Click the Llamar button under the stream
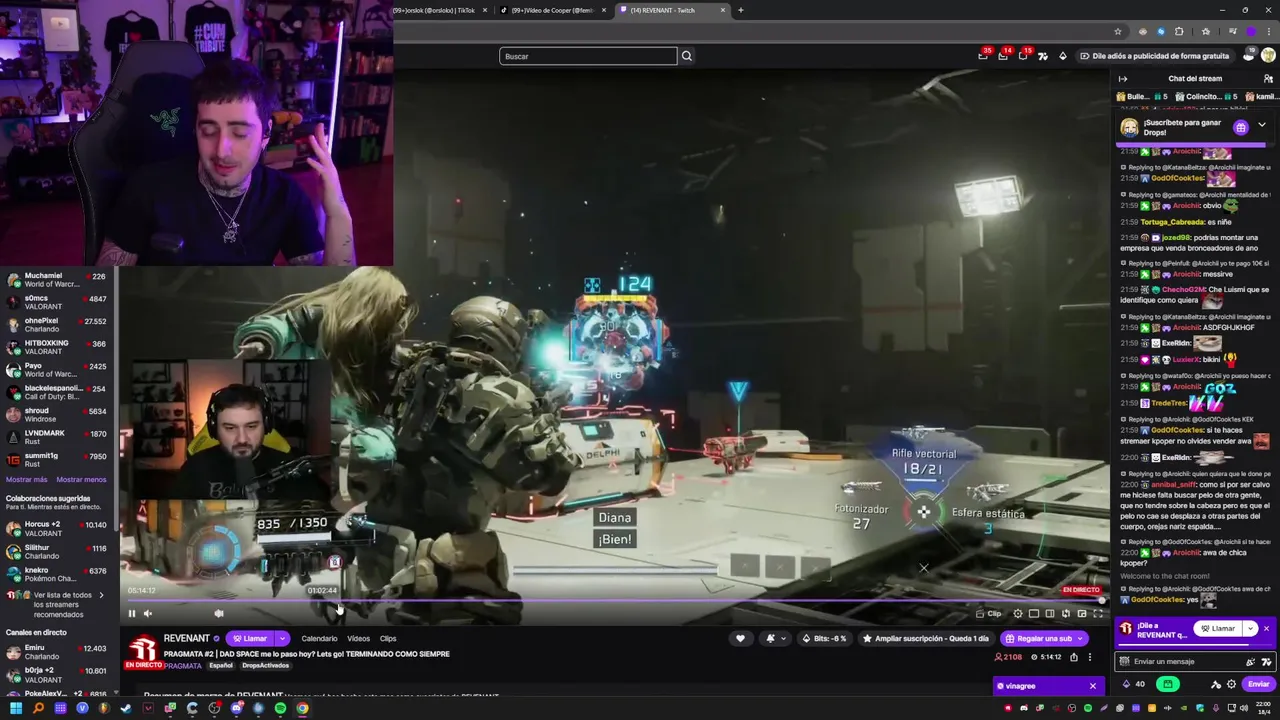Viewport: 1280px width, 720px height. pyautogui.click(x=250, y=638)
